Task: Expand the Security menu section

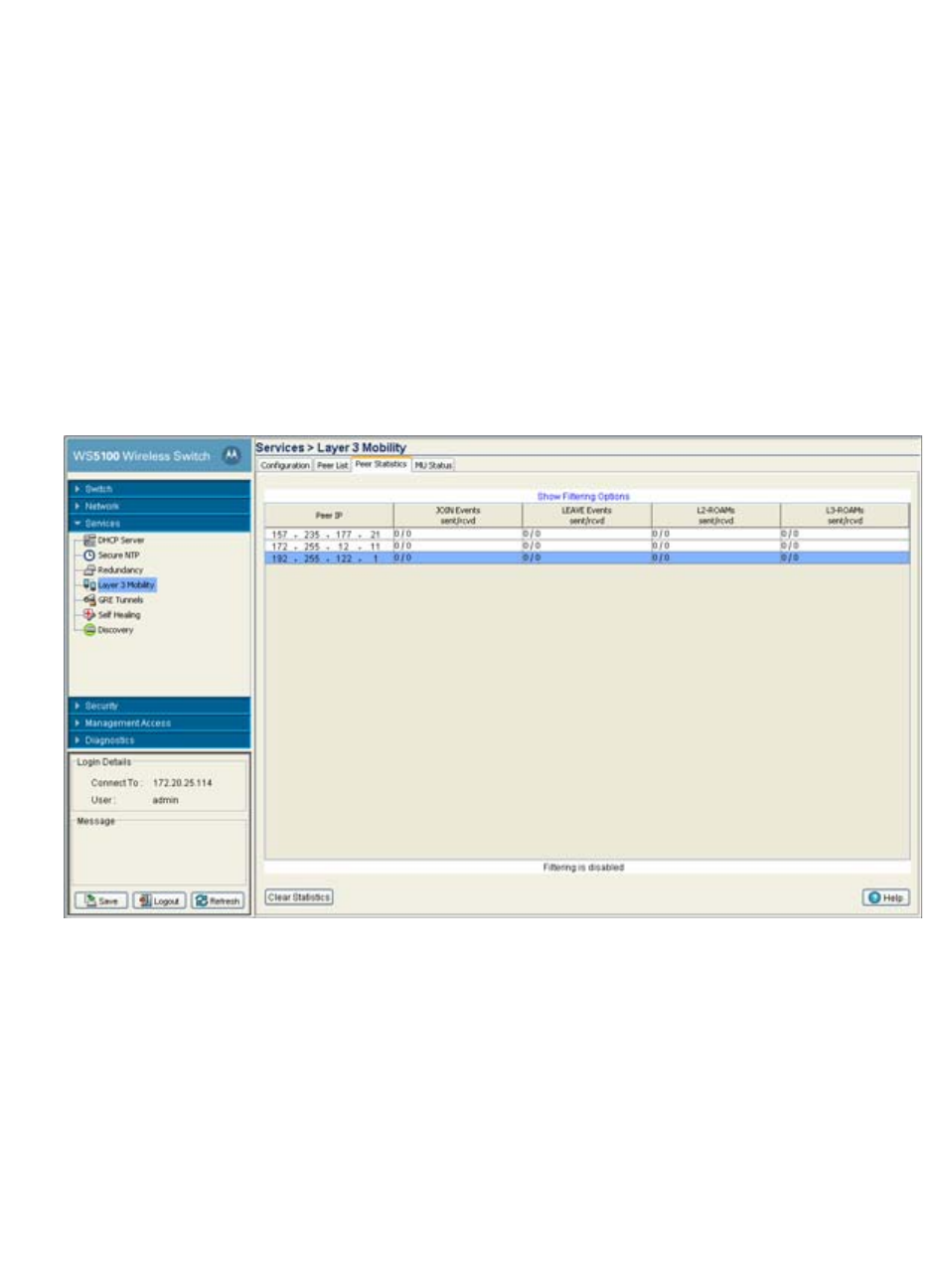Action: (x=159, y=706)
